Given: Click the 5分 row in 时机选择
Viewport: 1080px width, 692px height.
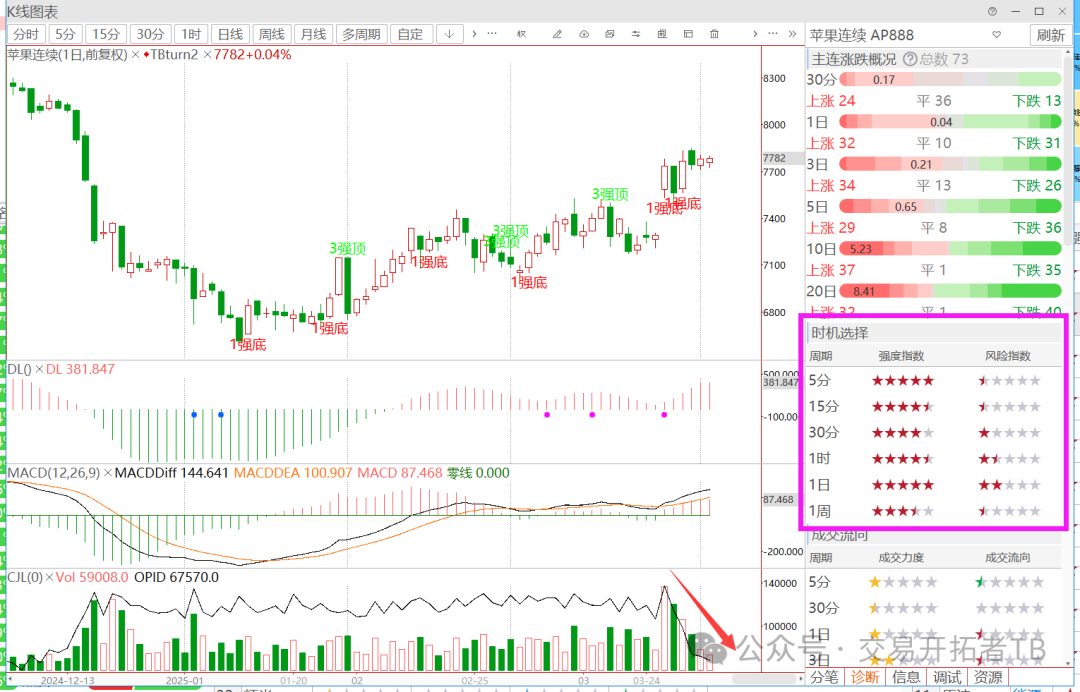Looking at the screenshot, I should point(935,381).
